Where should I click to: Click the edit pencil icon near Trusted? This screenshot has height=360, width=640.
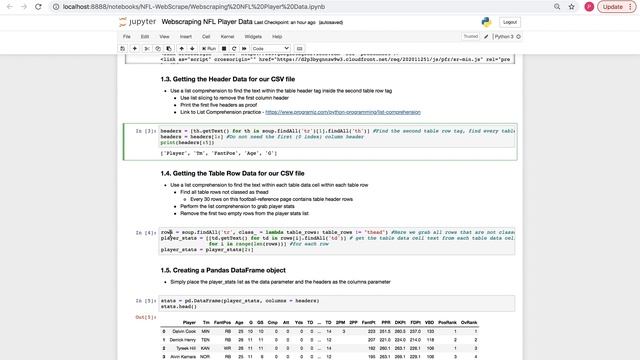[x=486, y=37]
